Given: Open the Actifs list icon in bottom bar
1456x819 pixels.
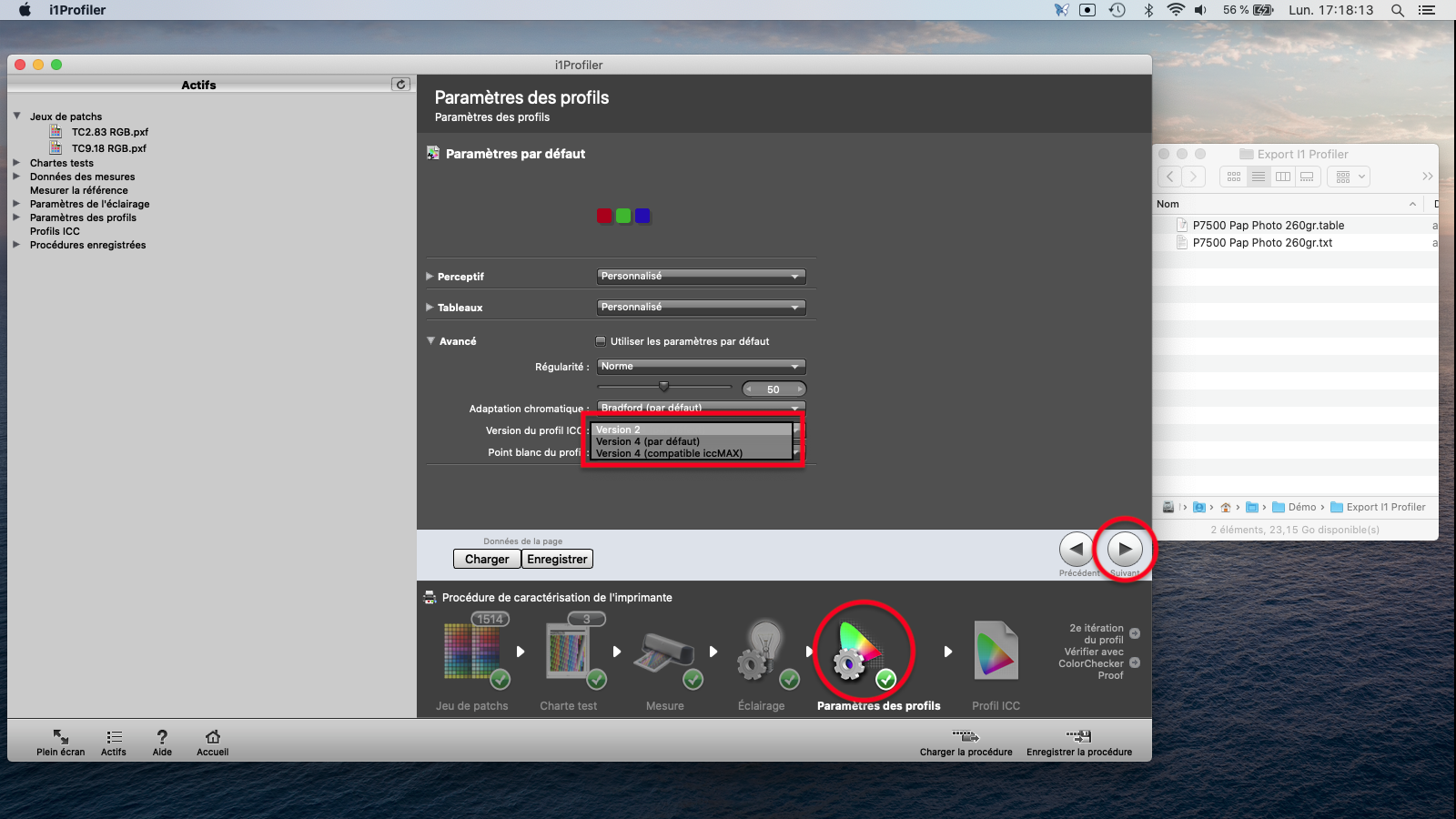Looking at the screenshot, I should click(114, 736).
